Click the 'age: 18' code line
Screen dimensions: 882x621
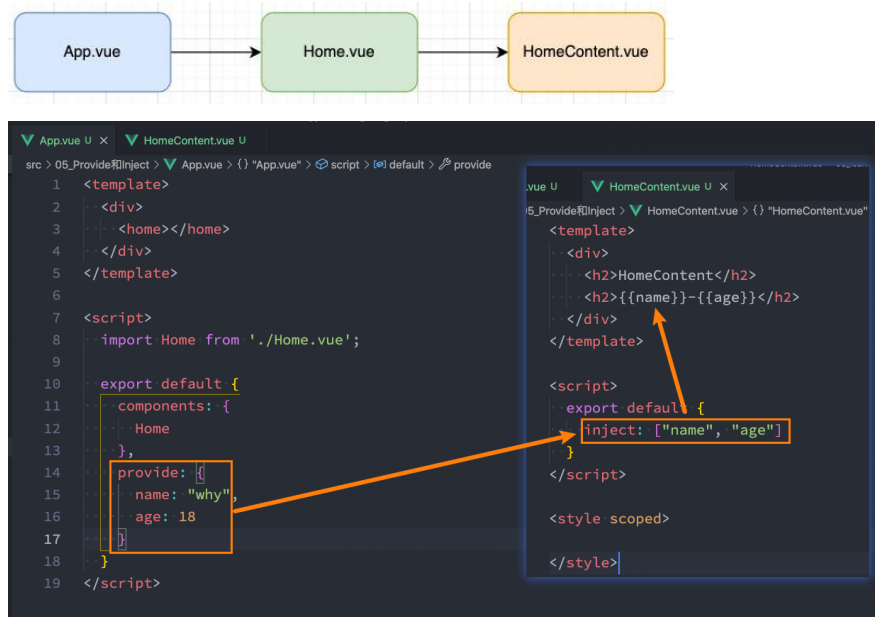point(165,517)
